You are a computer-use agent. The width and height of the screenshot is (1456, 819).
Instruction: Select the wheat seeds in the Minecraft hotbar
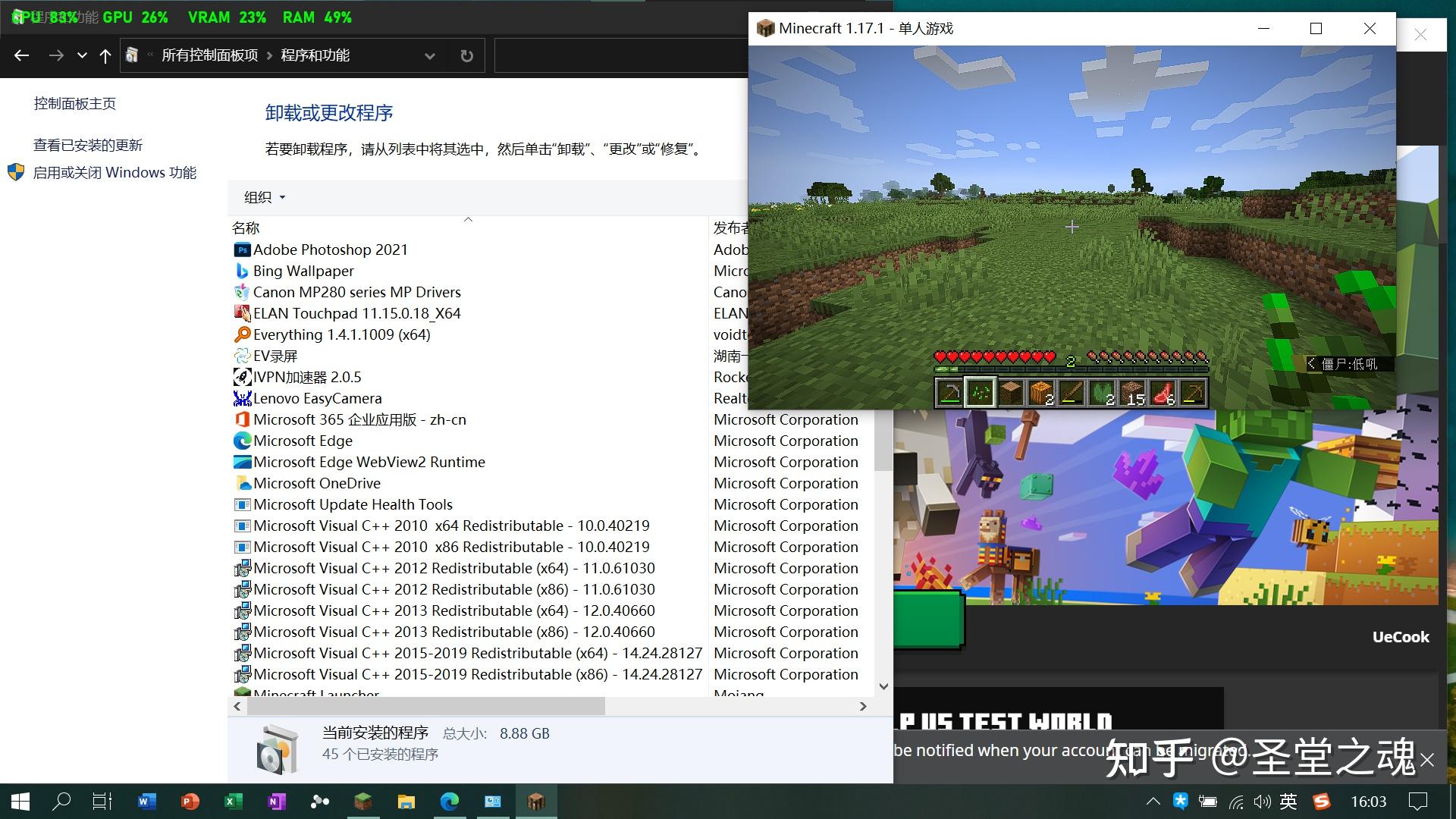(x=981, y=391)
